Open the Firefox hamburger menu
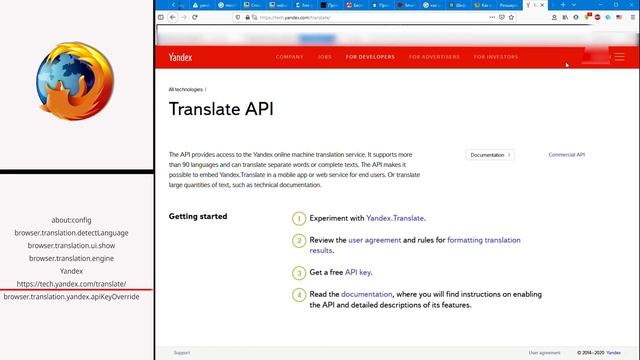The image size is (640, 360). 633,17
